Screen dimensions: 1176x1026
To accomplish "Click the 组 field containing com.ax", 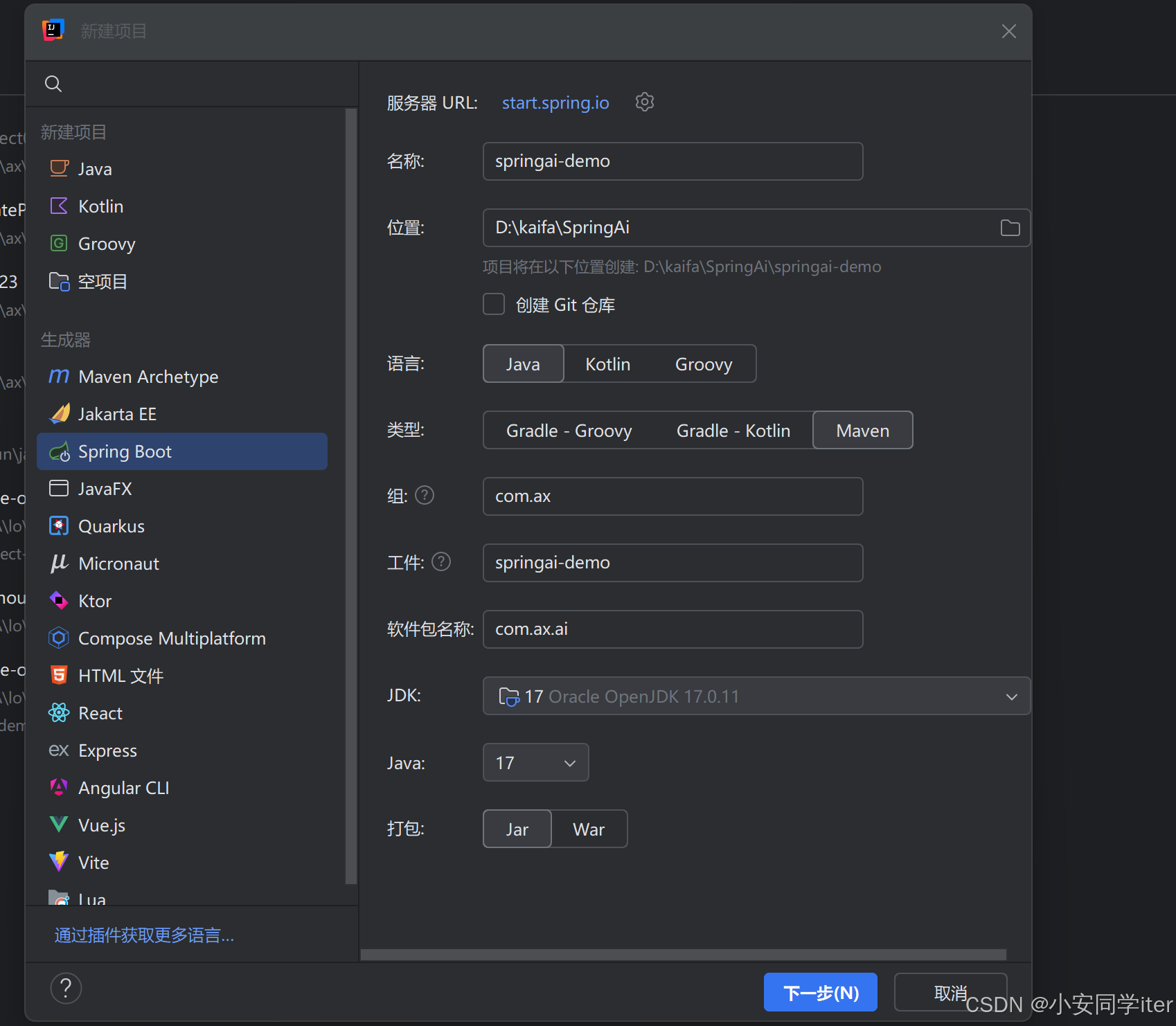I will click(x=673, y=496).
